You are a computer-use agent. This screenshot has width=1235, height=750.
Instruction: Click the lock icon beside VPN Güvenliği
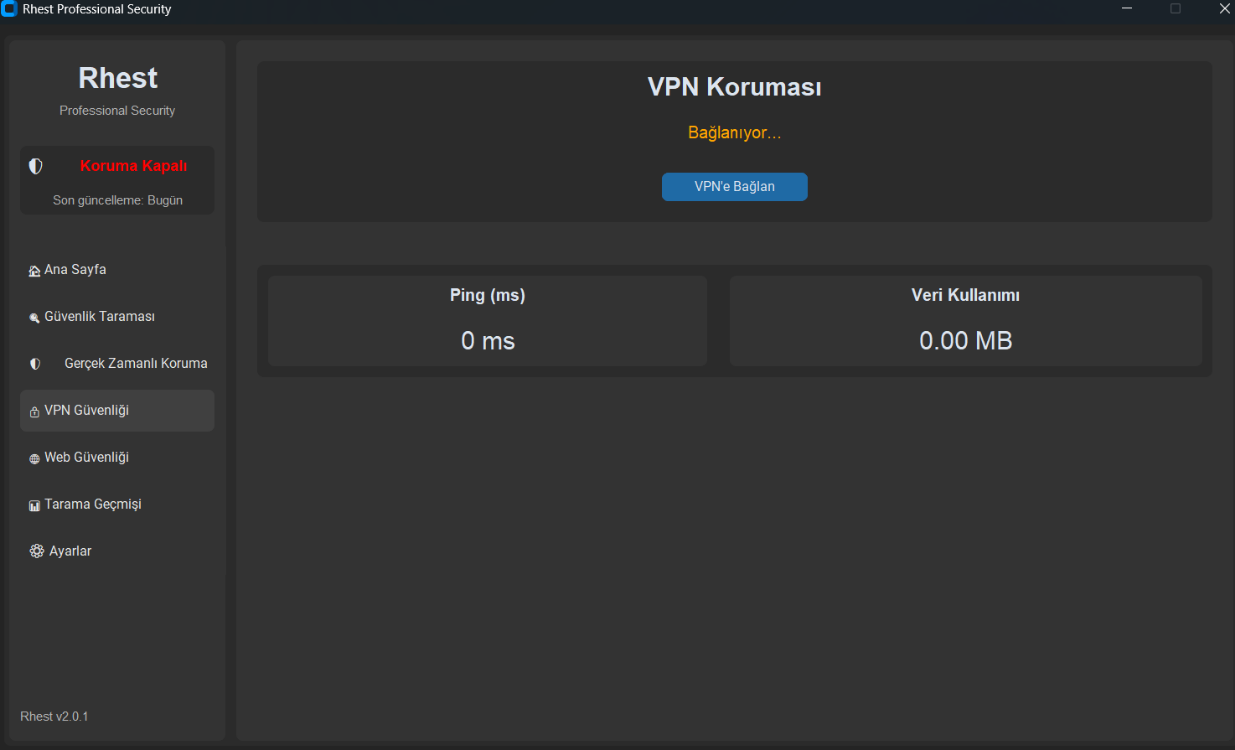click(x=35, y=412)
